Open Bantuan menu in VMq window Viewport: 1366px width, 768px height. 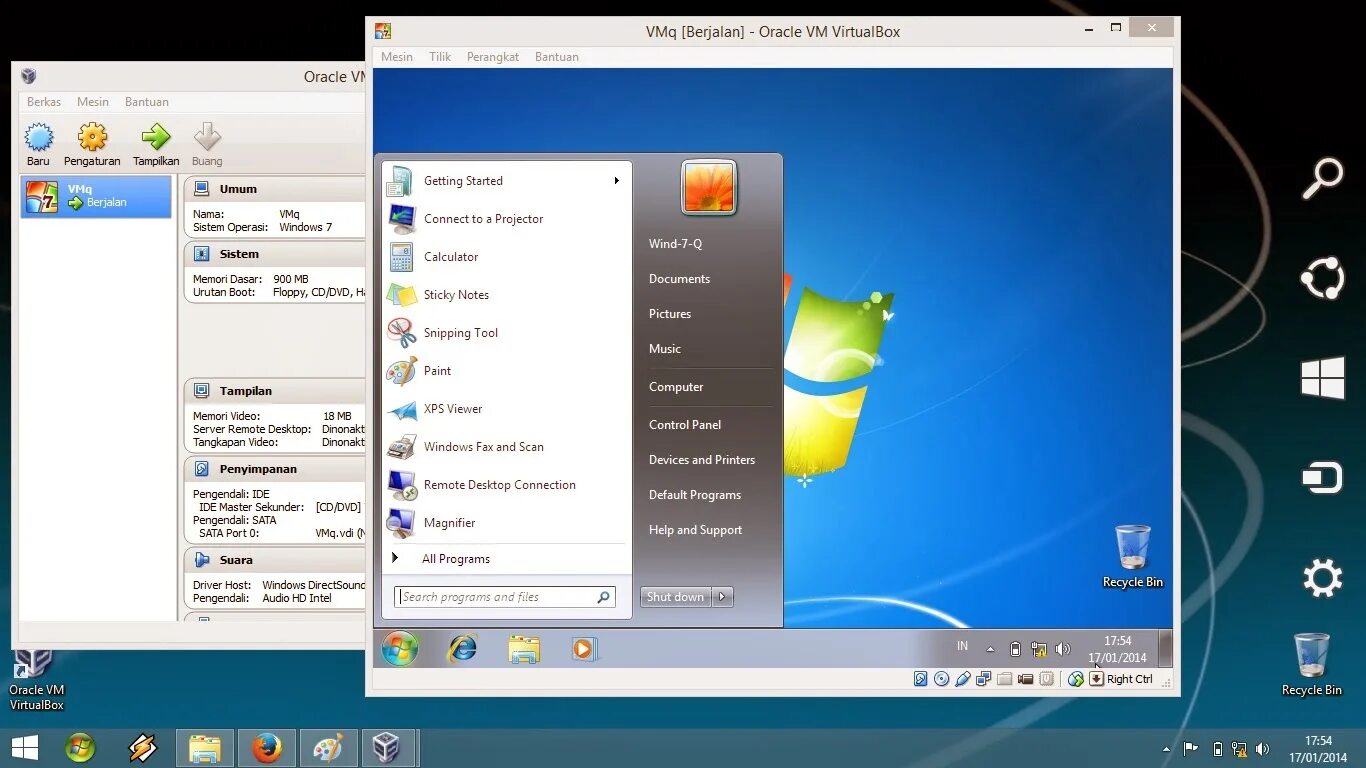(557, 57)
